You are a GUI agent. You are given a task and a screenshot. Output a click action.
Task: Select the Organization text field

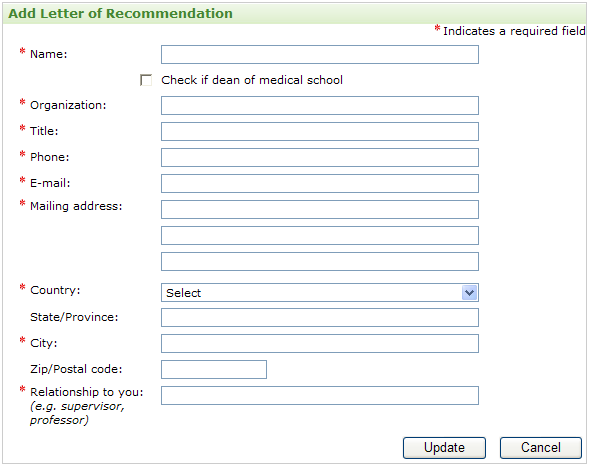coord(320,105)
